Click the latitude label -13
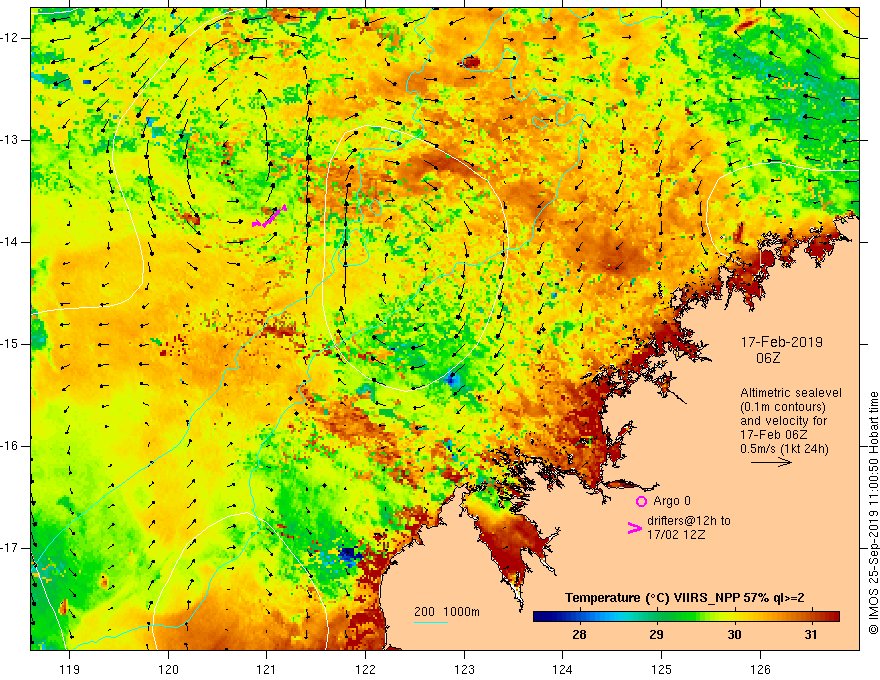The image size is (880, 680). pos(10,140)
